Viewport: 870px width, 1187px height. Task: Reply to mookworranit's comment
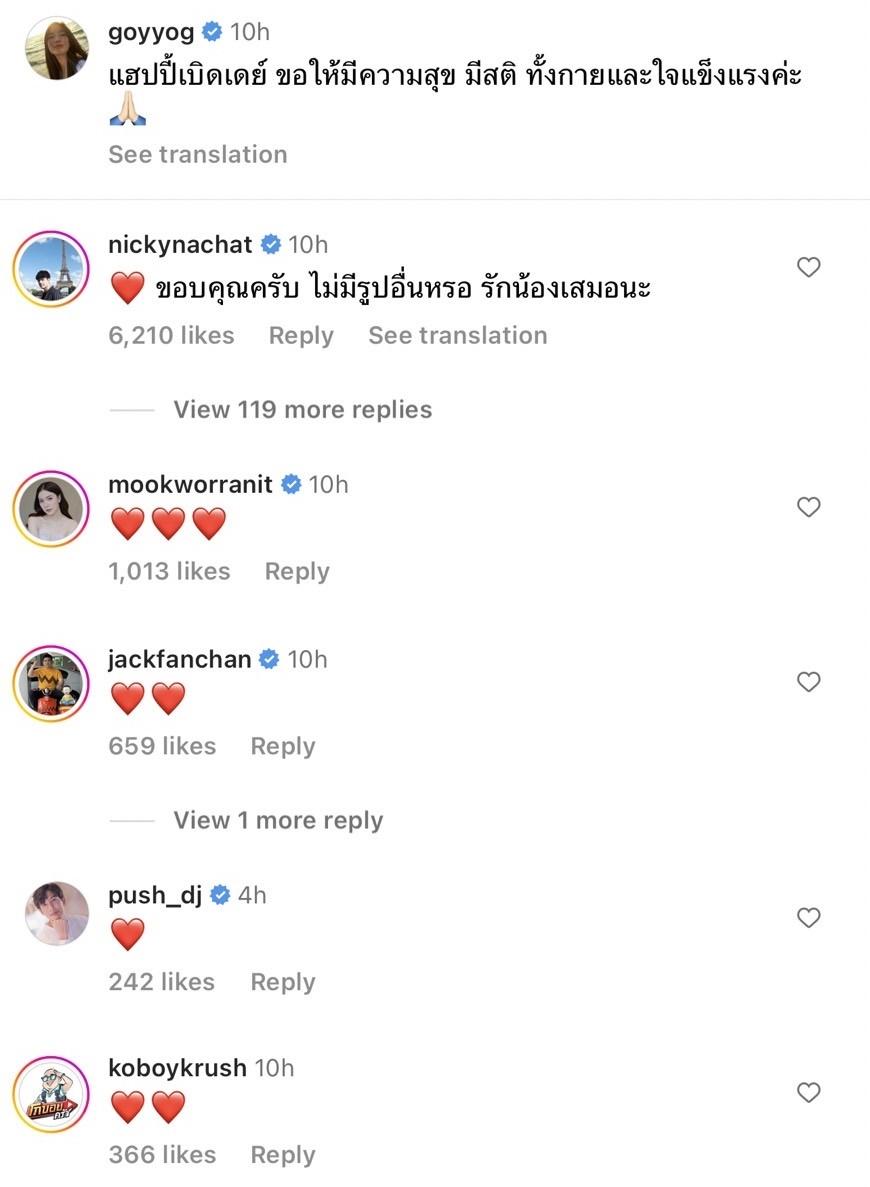click(x=297, y=571)
